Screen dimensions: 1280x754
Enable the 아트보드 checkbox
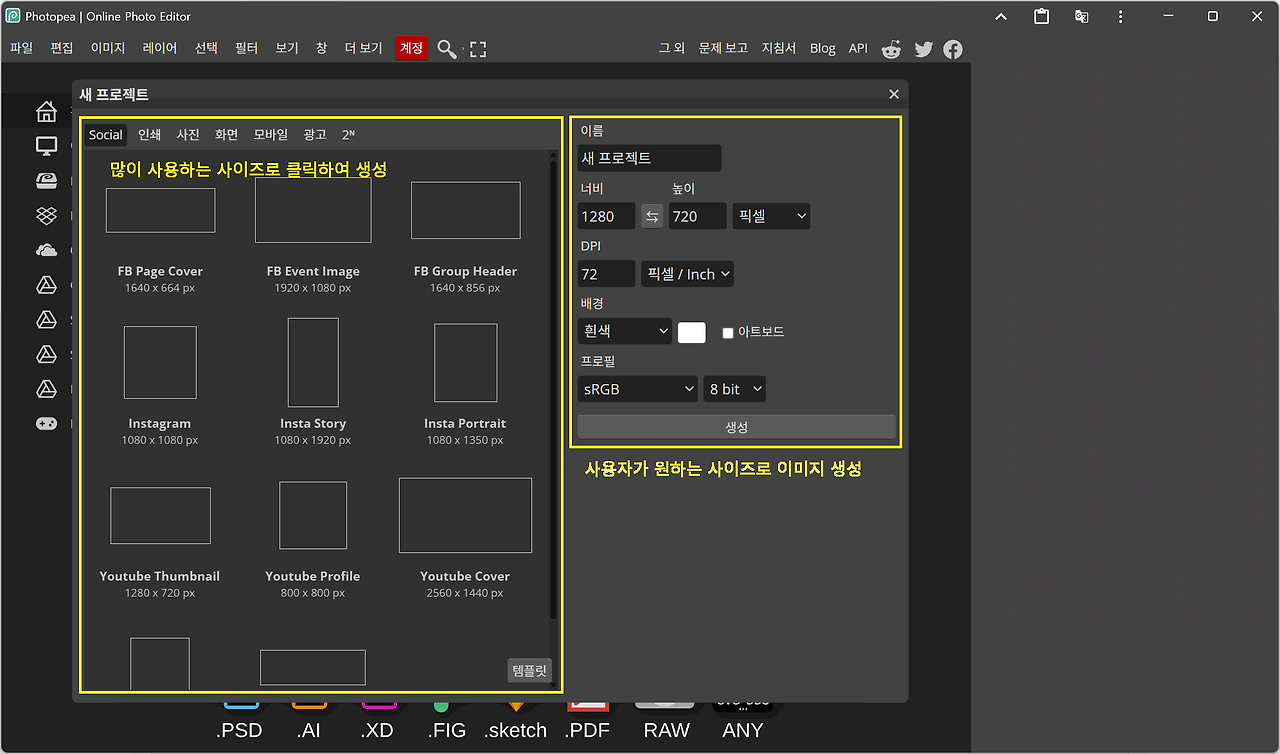tap(728, 333)
